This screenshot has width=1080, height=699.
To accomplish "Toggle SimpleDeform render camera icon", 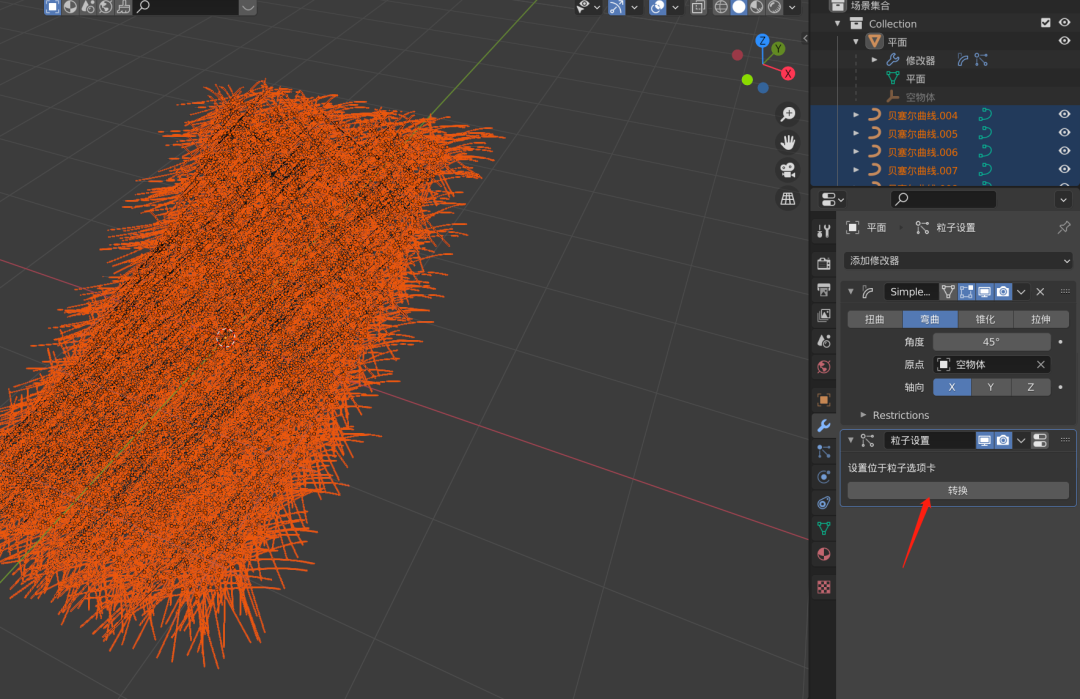I will point(1003,292).
